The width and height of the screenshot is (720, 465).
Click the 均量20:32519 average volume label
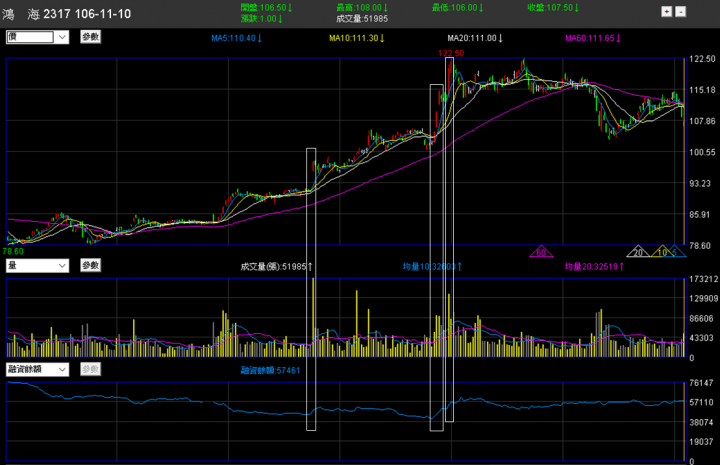click(x=594, y=267)
